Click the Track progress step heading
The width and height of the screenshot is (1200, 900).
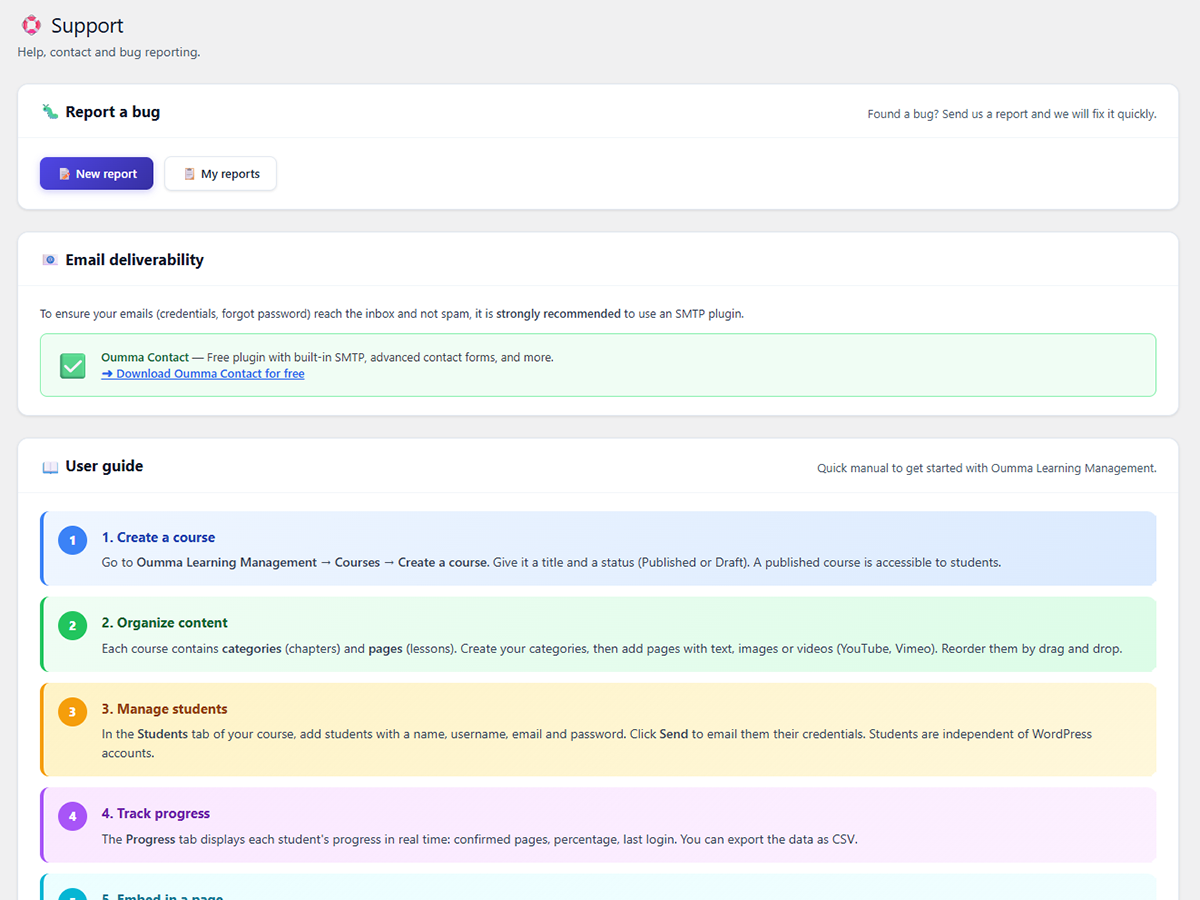(155, 814)
